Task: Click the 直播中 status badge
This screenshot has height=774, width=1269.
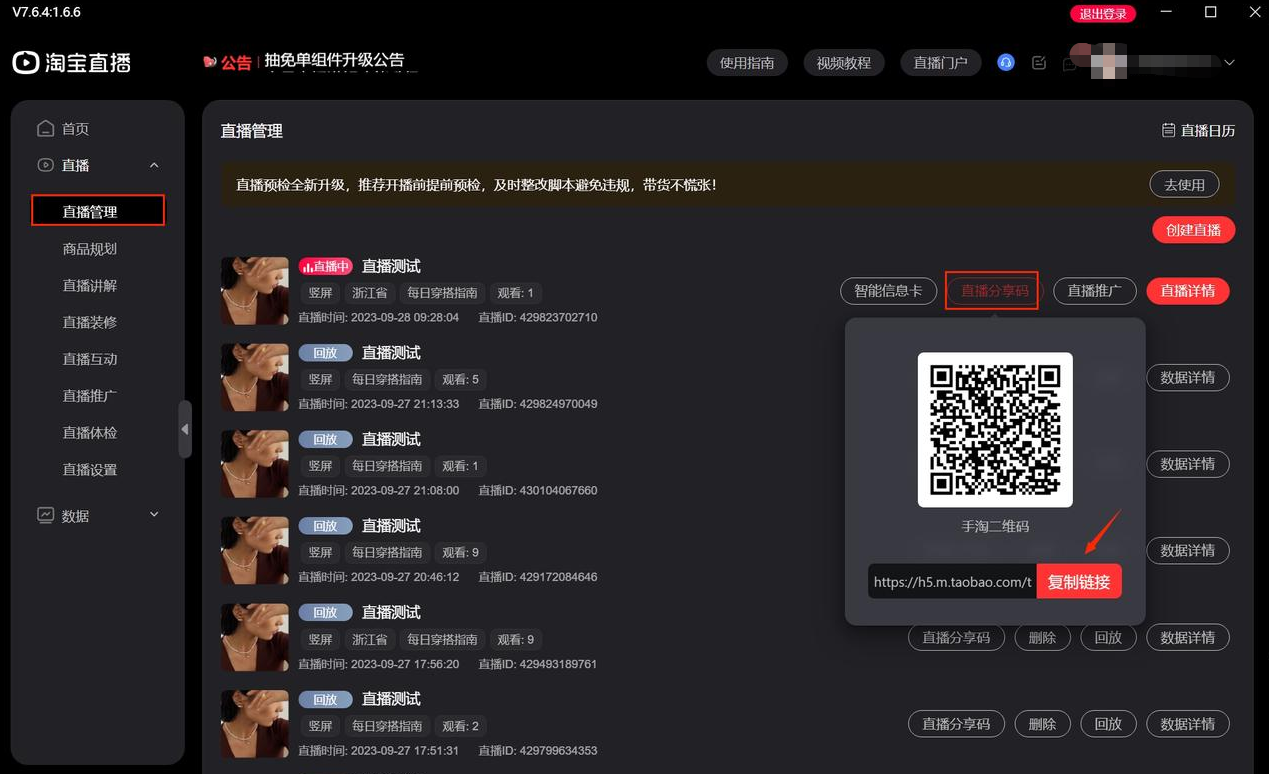Action: coord(326,266)
